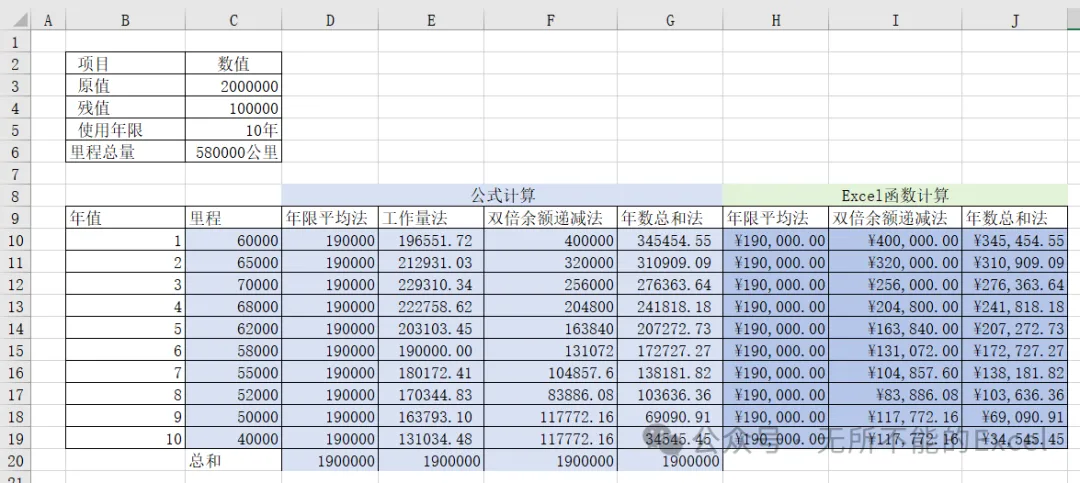The image size is (1080, 483).
Task: Select column I header
Action: coord(895,21)
